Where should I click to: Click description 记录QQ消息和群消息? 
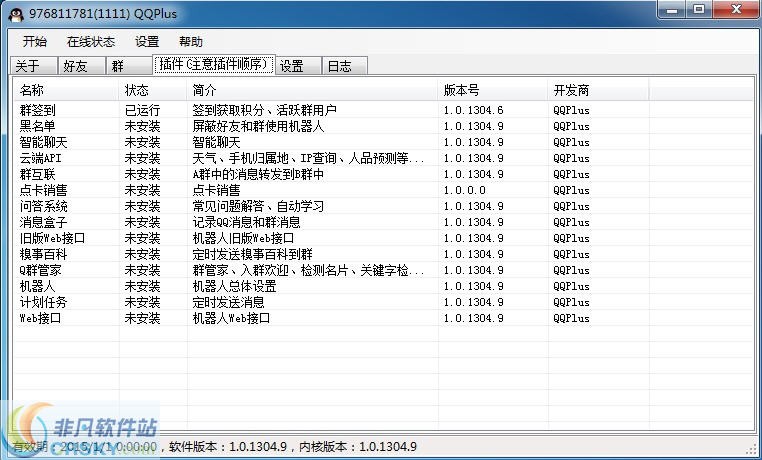pyautogui.click(x=246, y=222)
